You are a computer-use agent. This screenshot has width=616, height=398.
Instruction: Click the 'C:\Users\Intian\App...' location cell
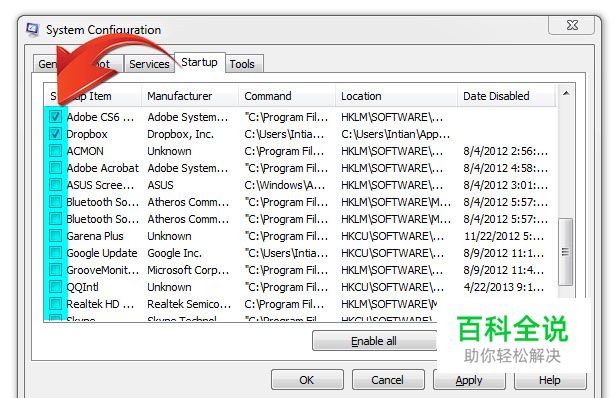(395, 134)
